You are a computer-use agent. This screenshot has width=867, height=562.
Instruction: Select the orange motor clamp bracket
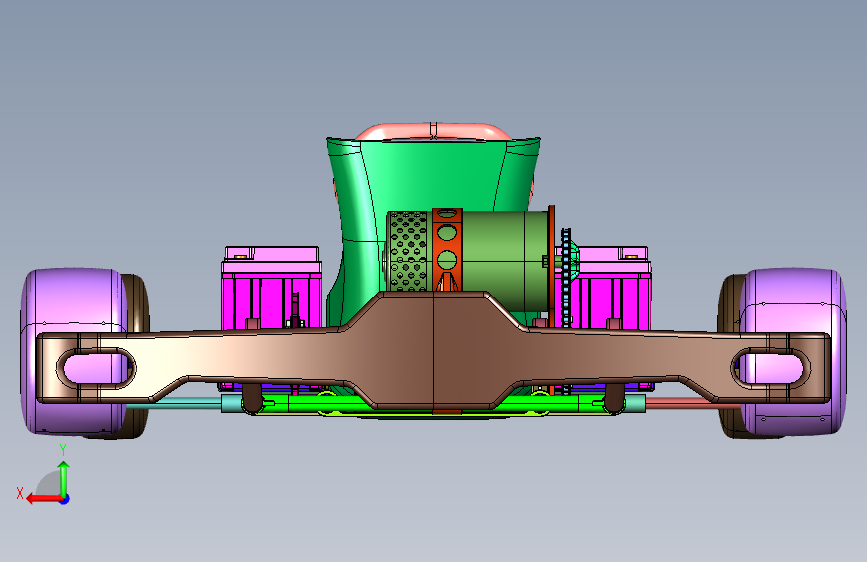(x=447, y=249)
